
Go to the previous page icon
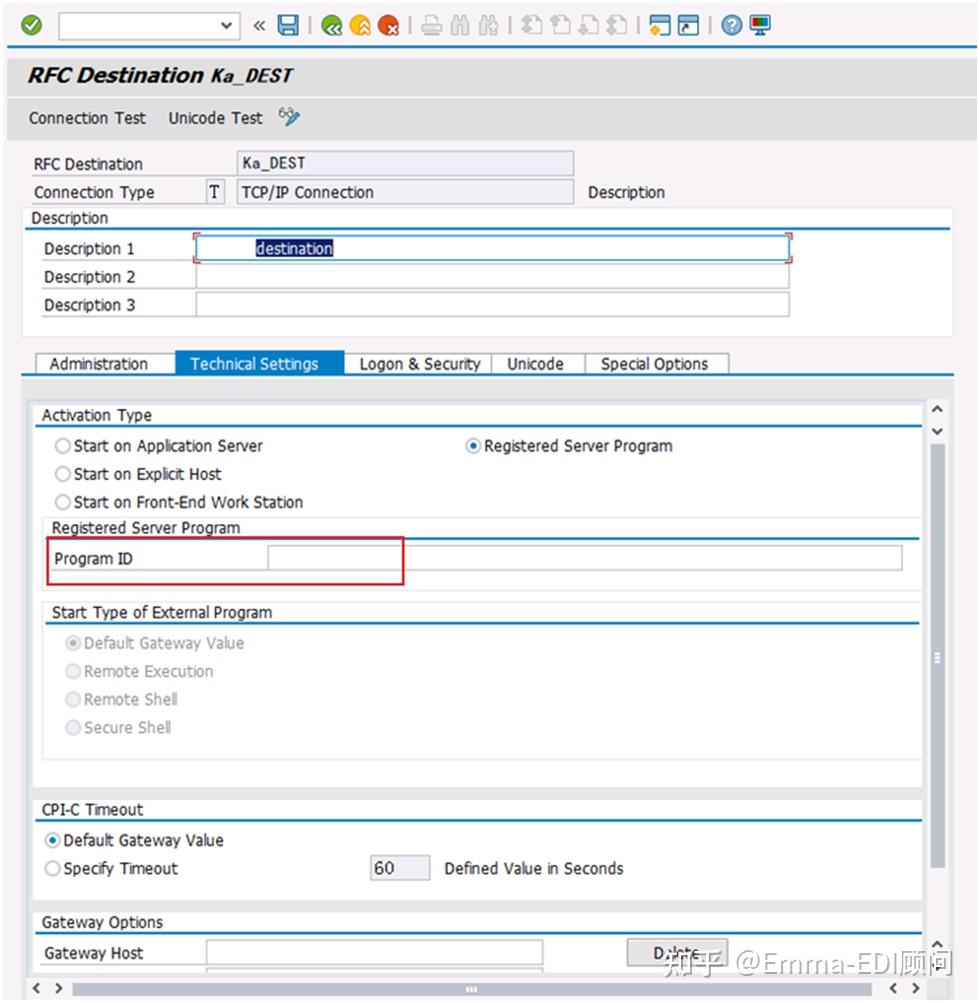[x=560, y=26]
